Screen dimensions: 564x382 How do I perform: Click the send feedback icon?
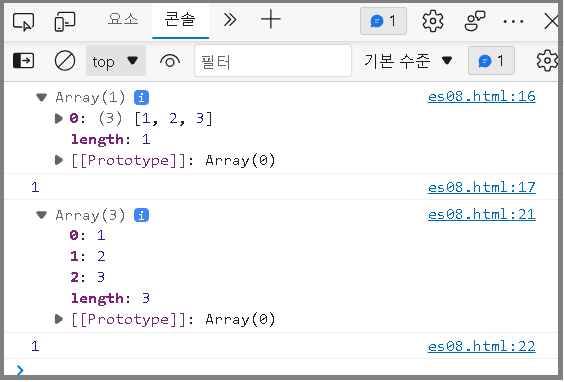tap(475, 21)
